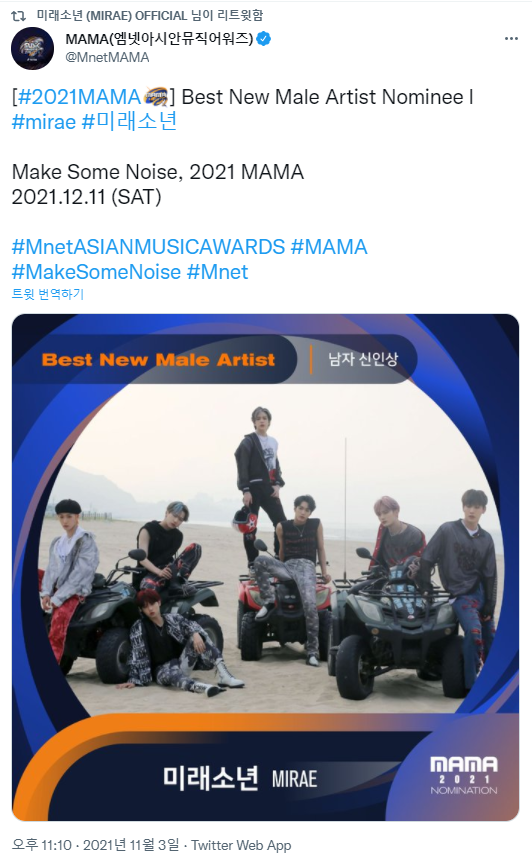The image size is (532, 861).
Task: Click 트윗 번역하기 to translate tweet
Action: (x=48, y=294)
